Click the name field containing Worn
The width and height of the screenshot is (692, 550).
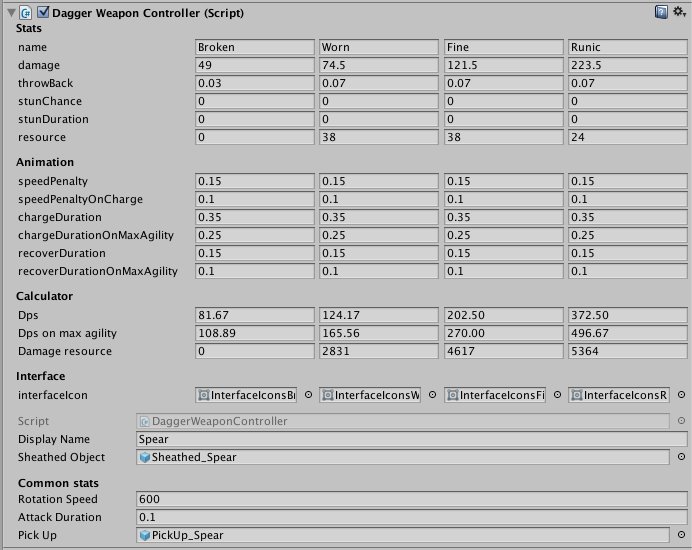pyautogui.click(x=379, y=47)
